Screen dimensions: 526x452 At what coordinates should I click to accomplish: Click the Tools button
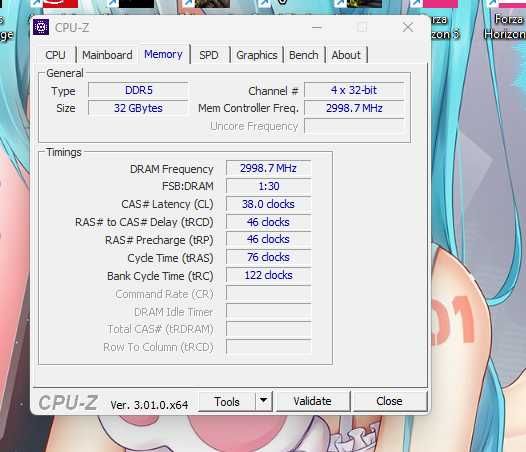tap(227, 401)
